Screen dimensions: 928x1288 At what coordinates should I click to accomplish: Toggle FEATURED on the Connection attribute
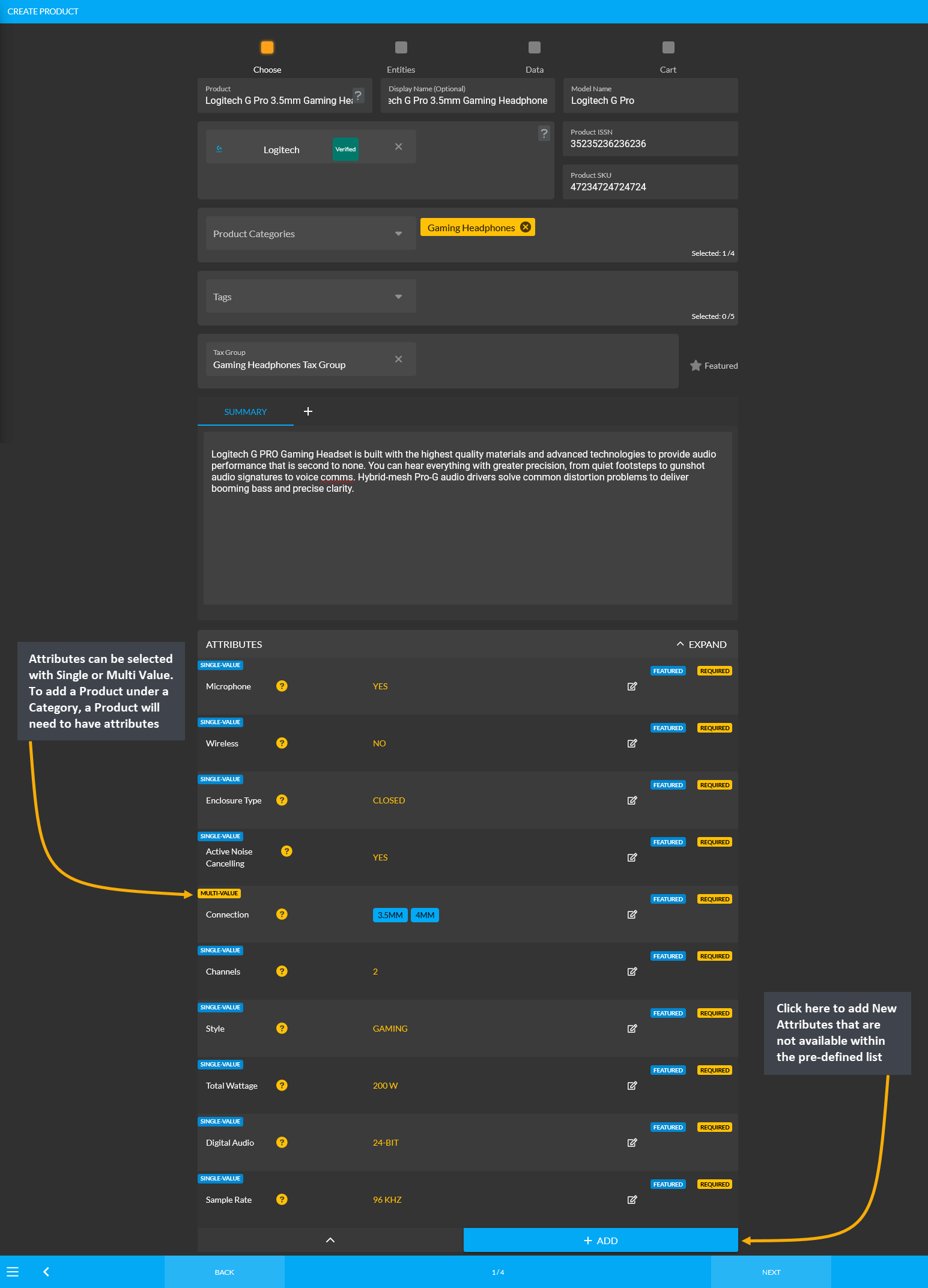(x=668, y=899)
